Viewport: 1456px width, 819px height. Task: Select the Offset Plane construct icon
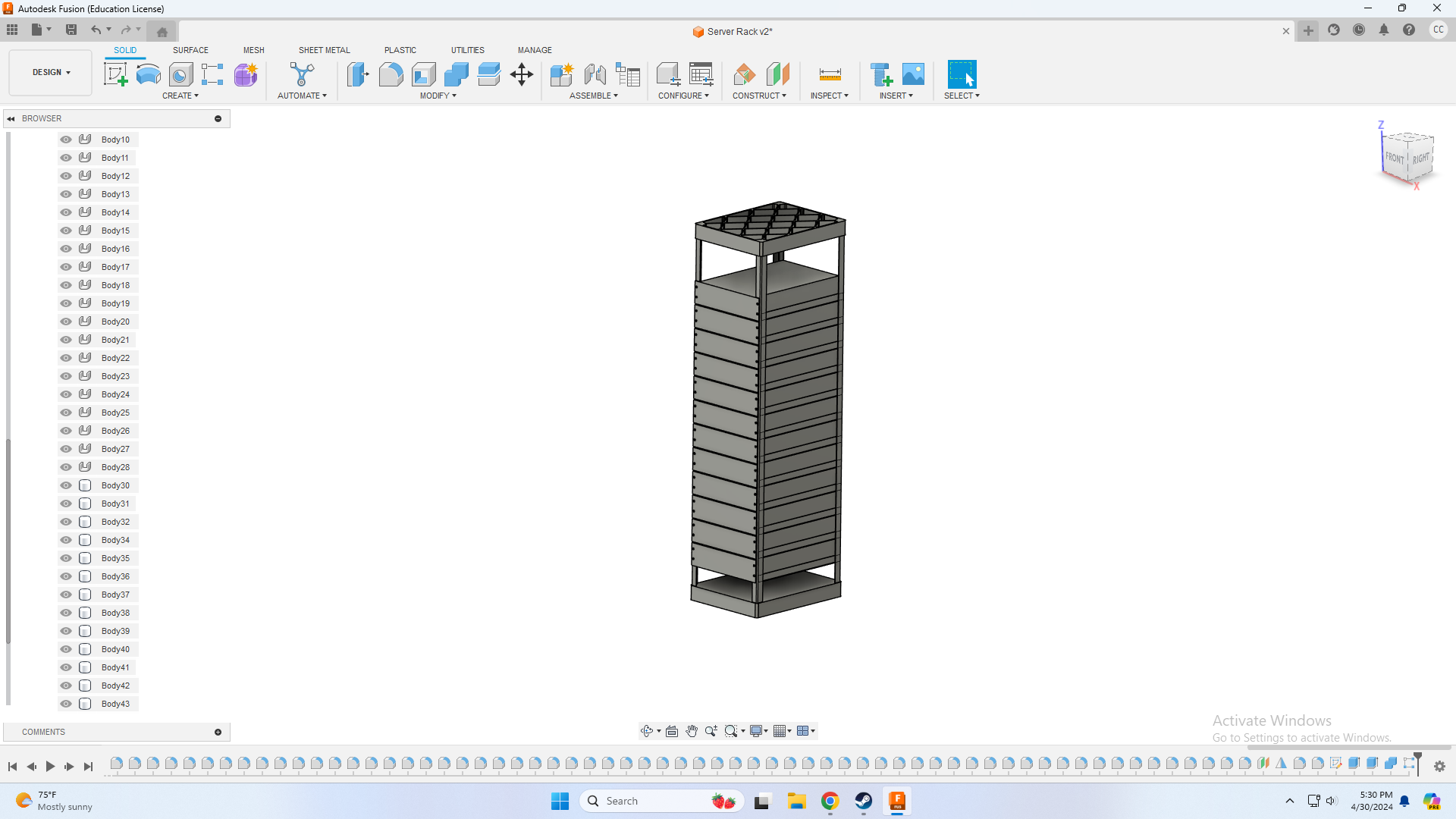tap(745, 74)
